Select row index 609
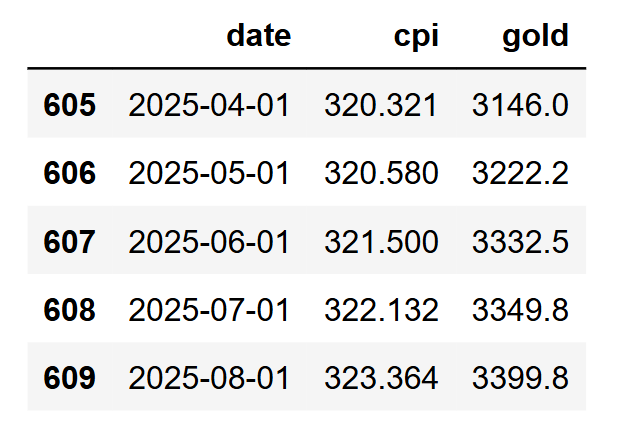Screen dimensions: 628x423 [70, 378]
